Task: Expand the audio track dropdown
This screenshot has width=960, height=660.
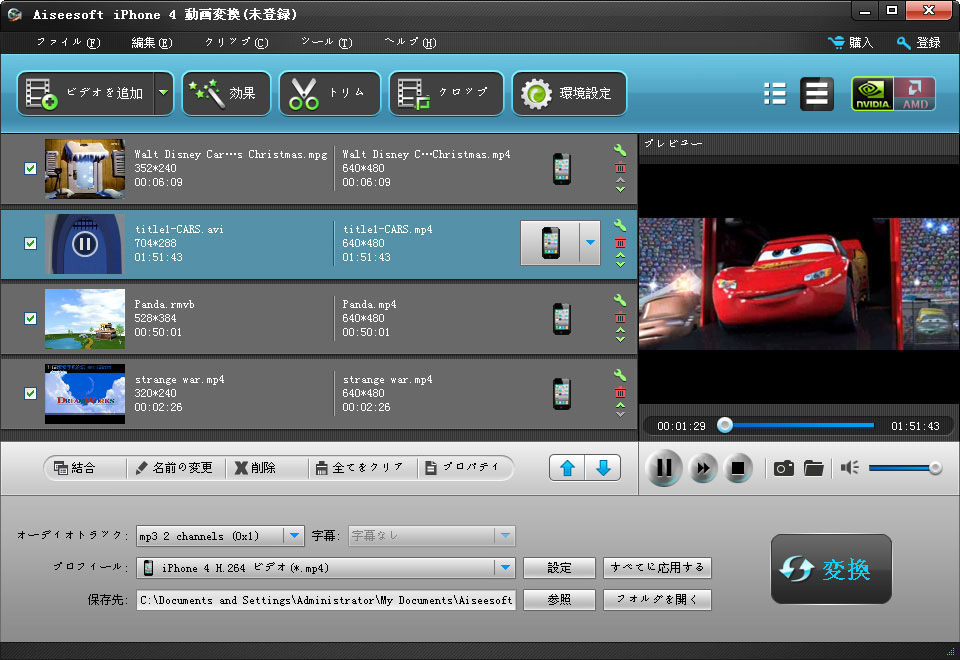Action: (294, 536)
